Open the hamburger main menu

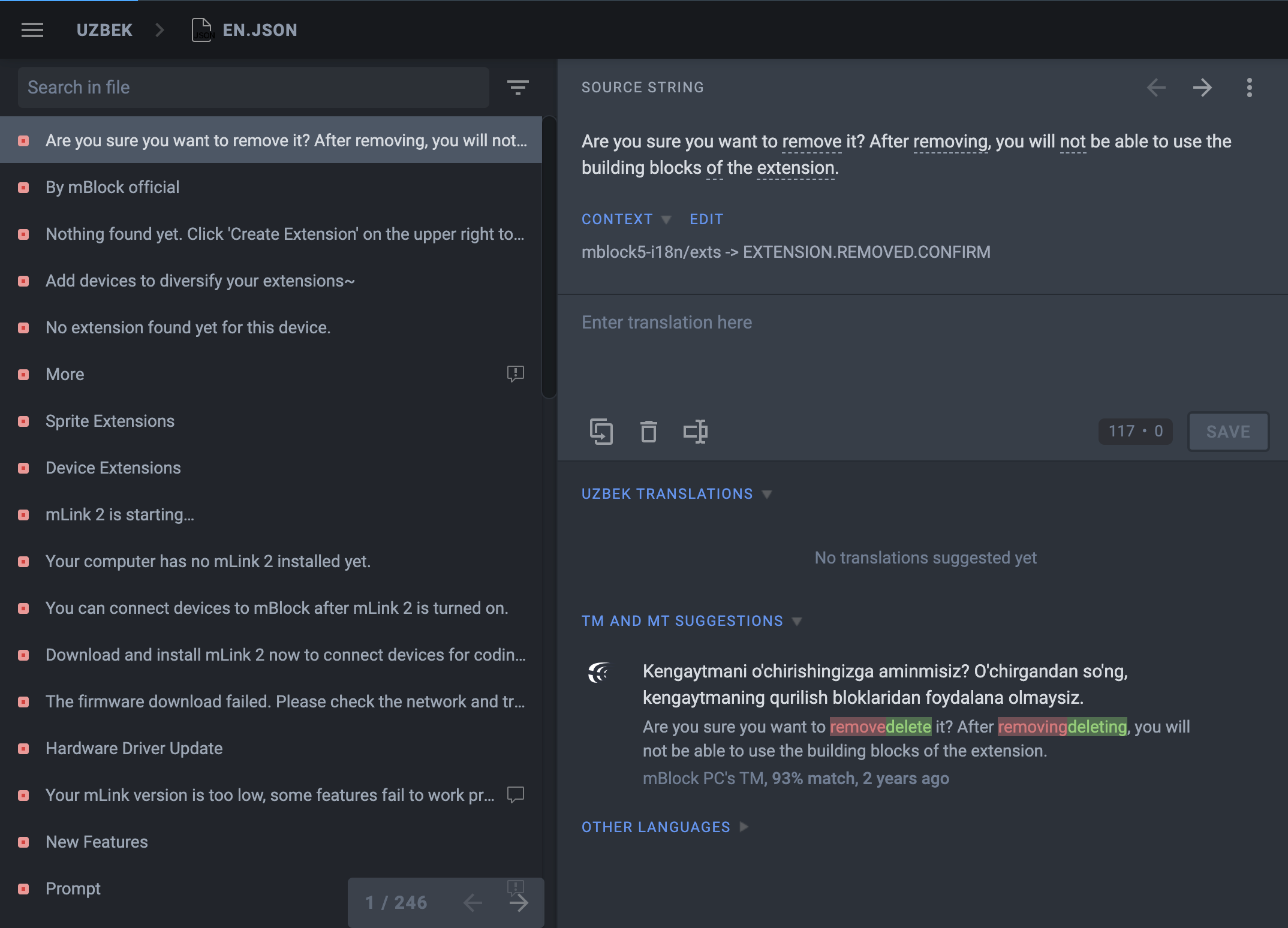coord(32,30)
